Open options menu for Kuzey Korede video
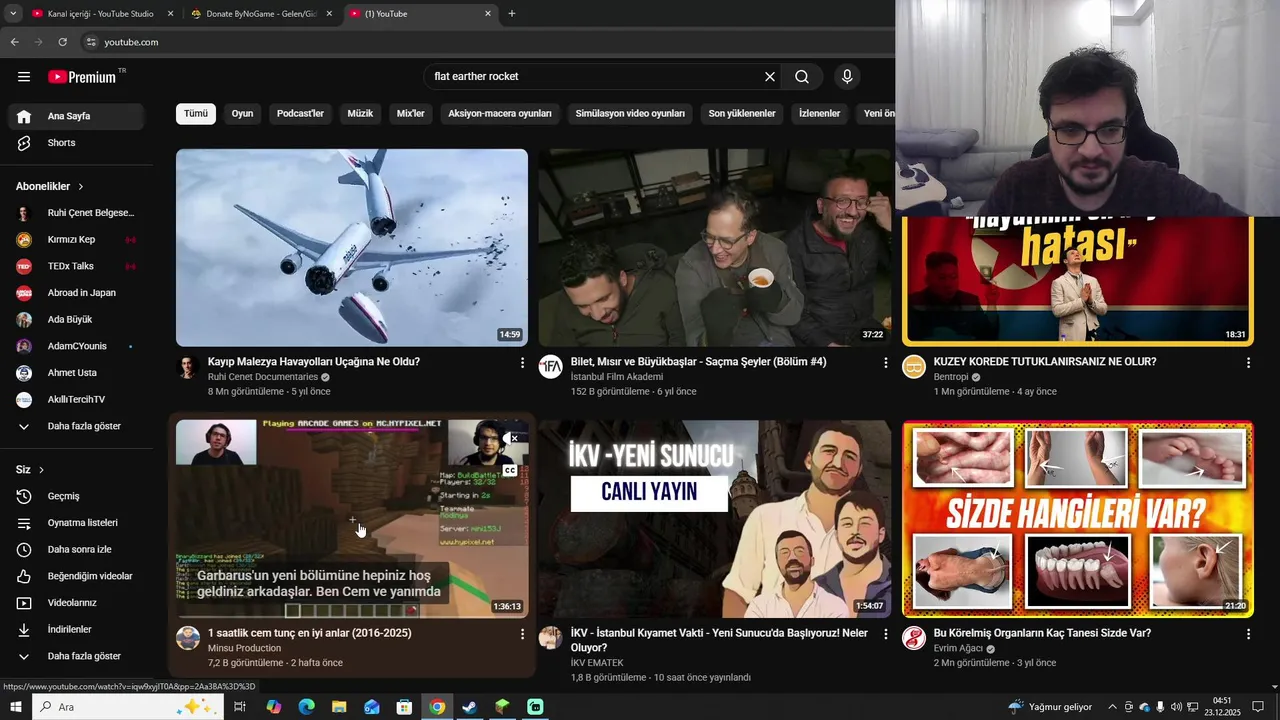1280x720 pixels. (x=1248, y=363)
